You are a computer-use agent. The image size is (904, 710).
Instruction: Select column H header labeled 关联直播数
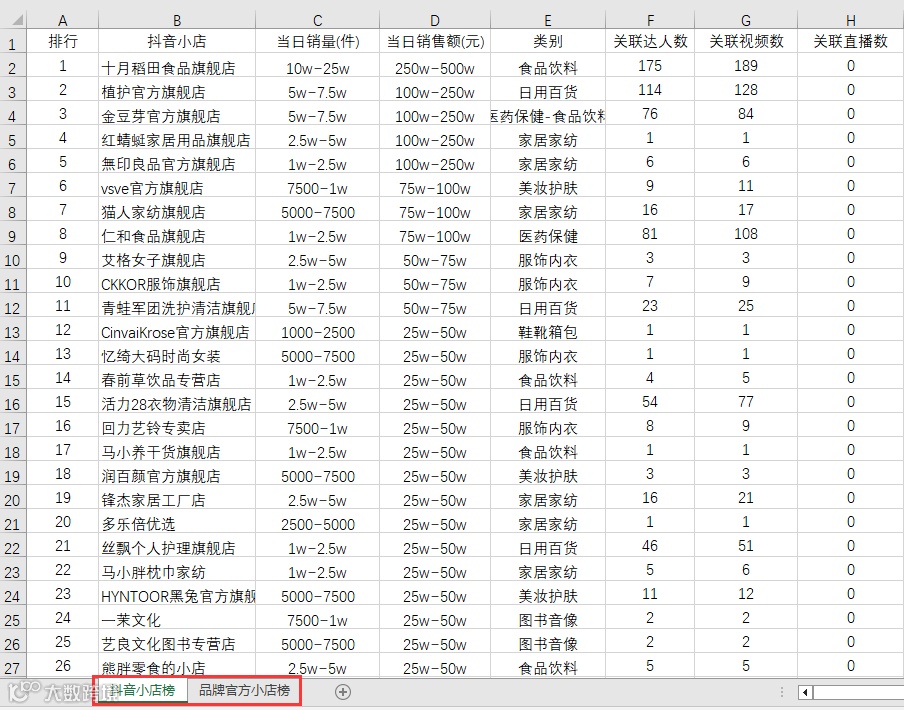pos(849,18)
